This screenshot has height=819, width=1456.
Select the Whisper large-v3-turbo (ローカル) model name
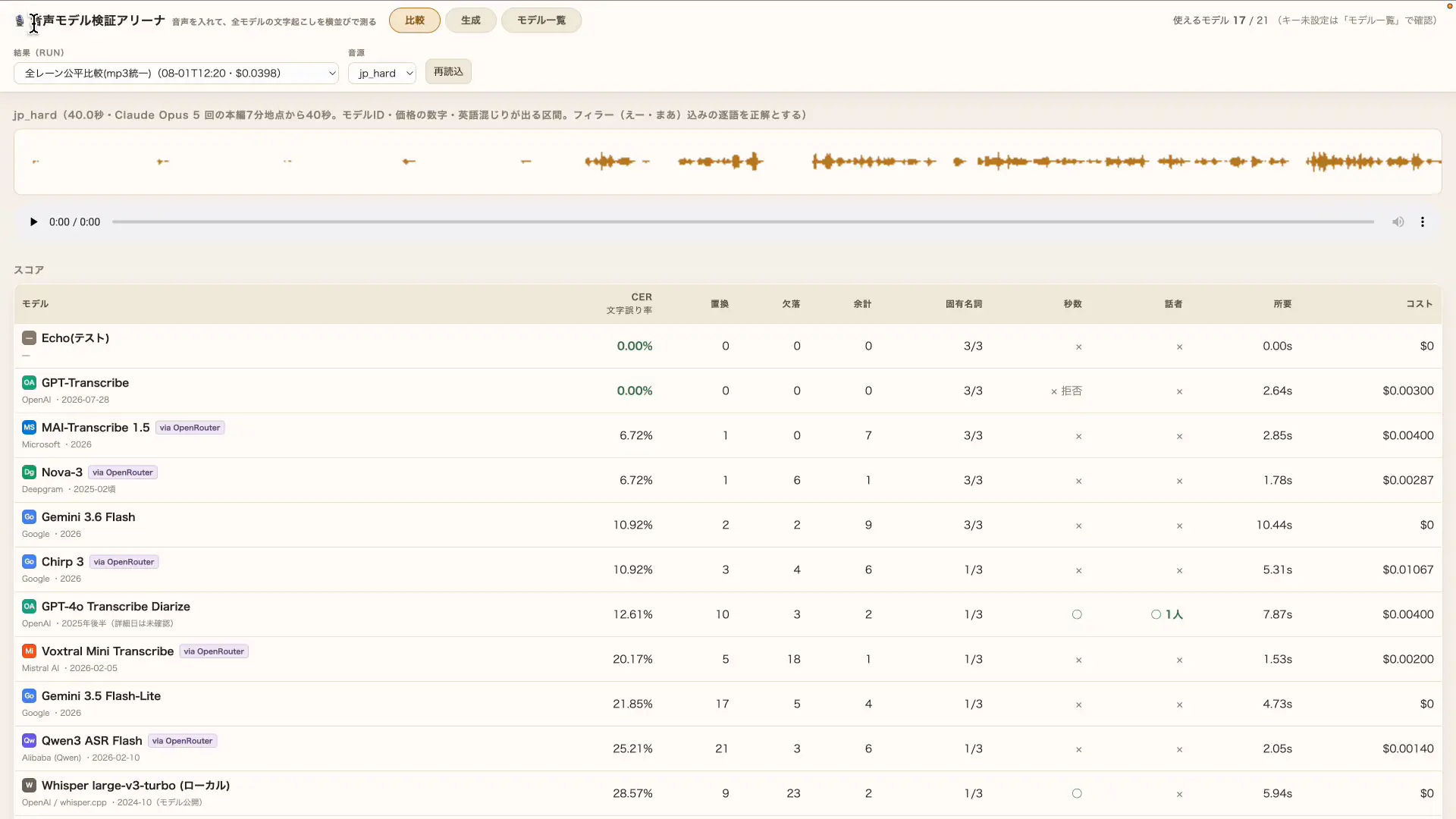[x=136, y=786]
